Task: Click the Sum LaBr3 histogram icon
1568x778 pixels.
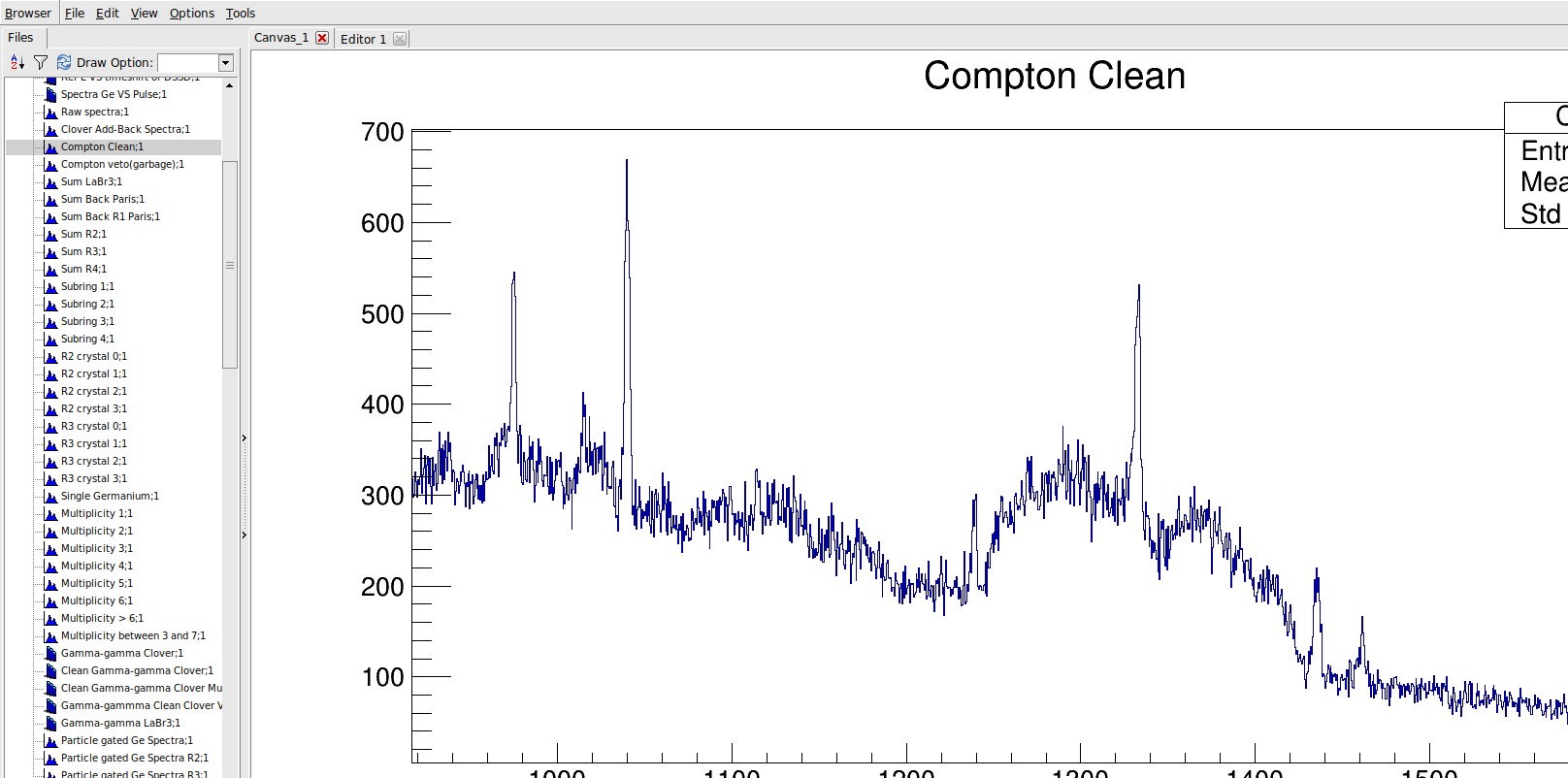Action: (50, 181)
